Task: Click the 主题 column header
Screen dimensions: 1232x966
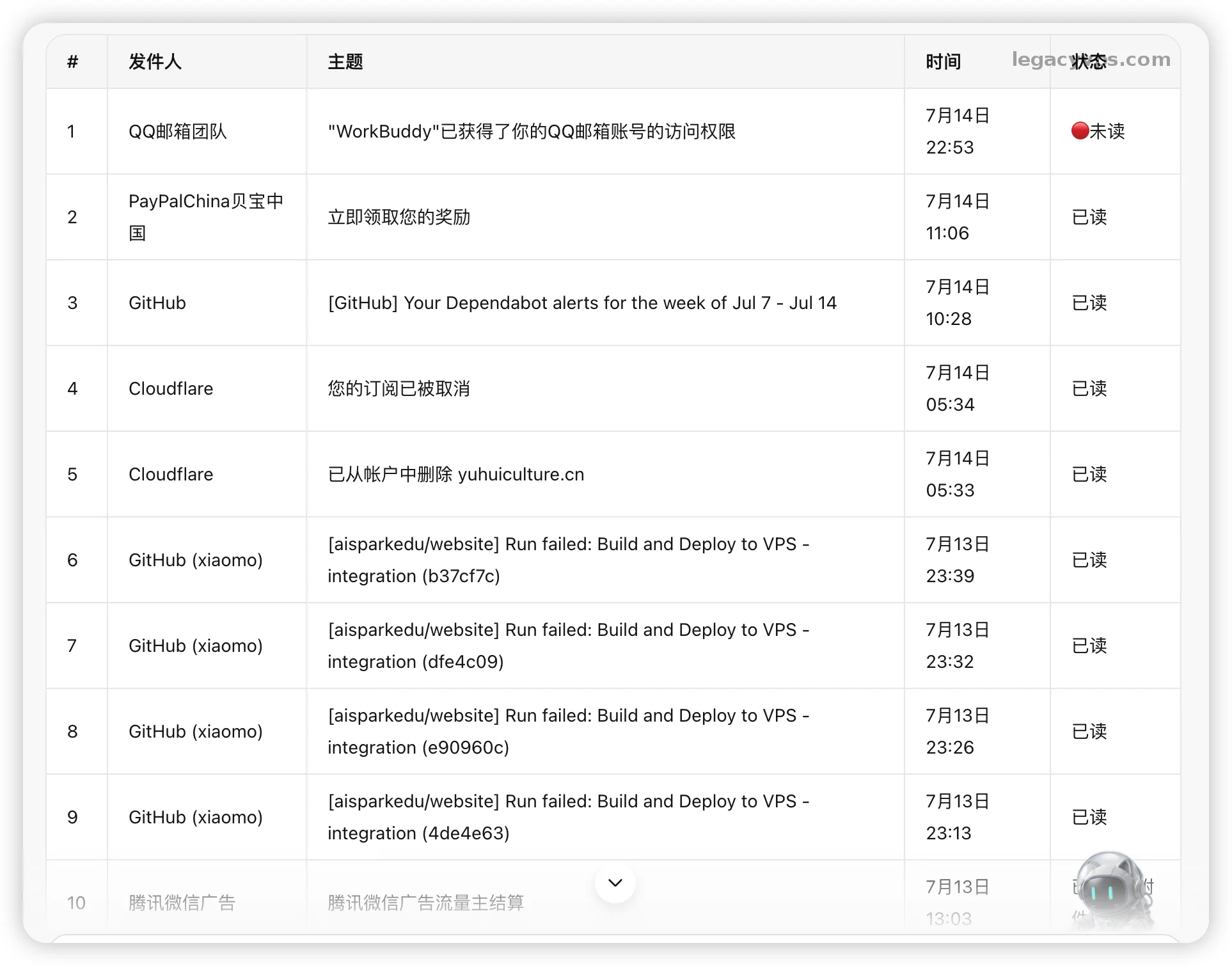Action: pyautogui.click(x=345, y=61)
